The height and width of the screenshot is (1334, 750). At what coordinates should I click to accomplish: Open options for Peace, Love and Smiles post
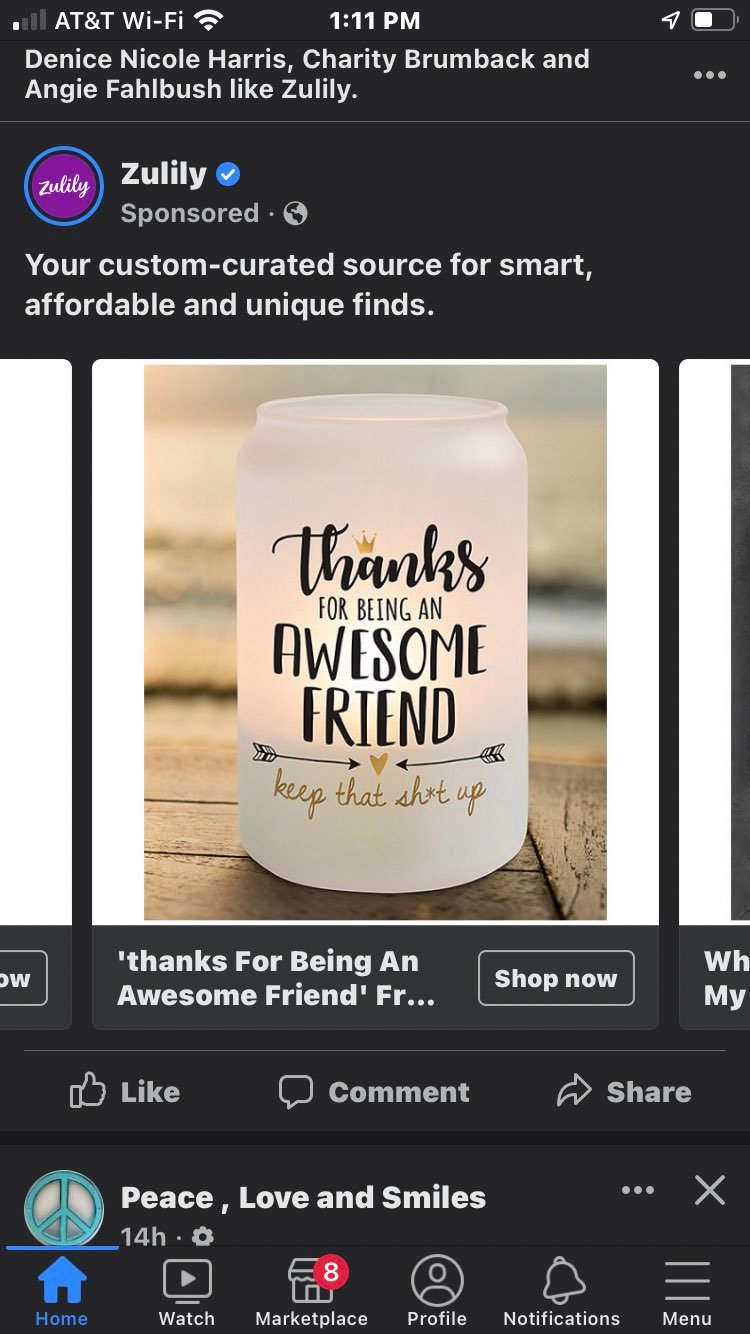(637, 1190)
